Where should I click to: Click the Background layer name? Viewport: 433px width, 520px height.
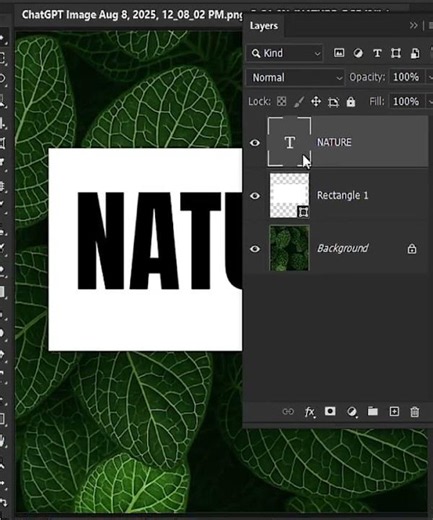pyautogui.click(x=343, y=248)
